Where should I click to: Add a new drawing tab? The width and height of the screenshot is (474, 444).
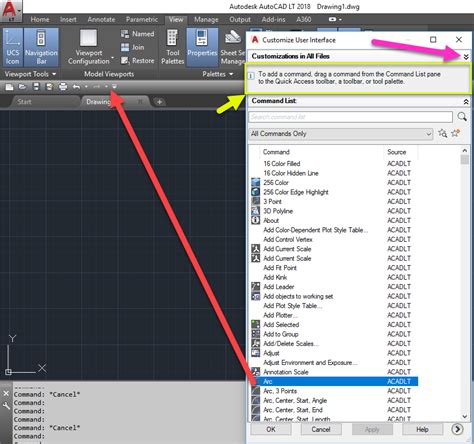click(159, 102)
